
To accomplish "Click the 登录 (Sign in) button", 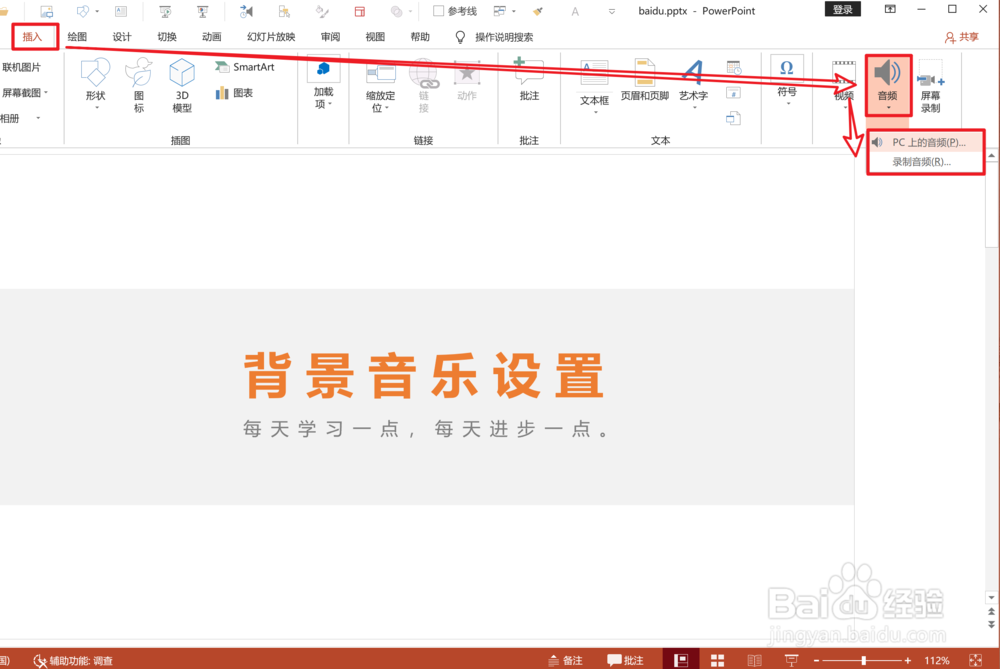I will [x=842, y=8].
